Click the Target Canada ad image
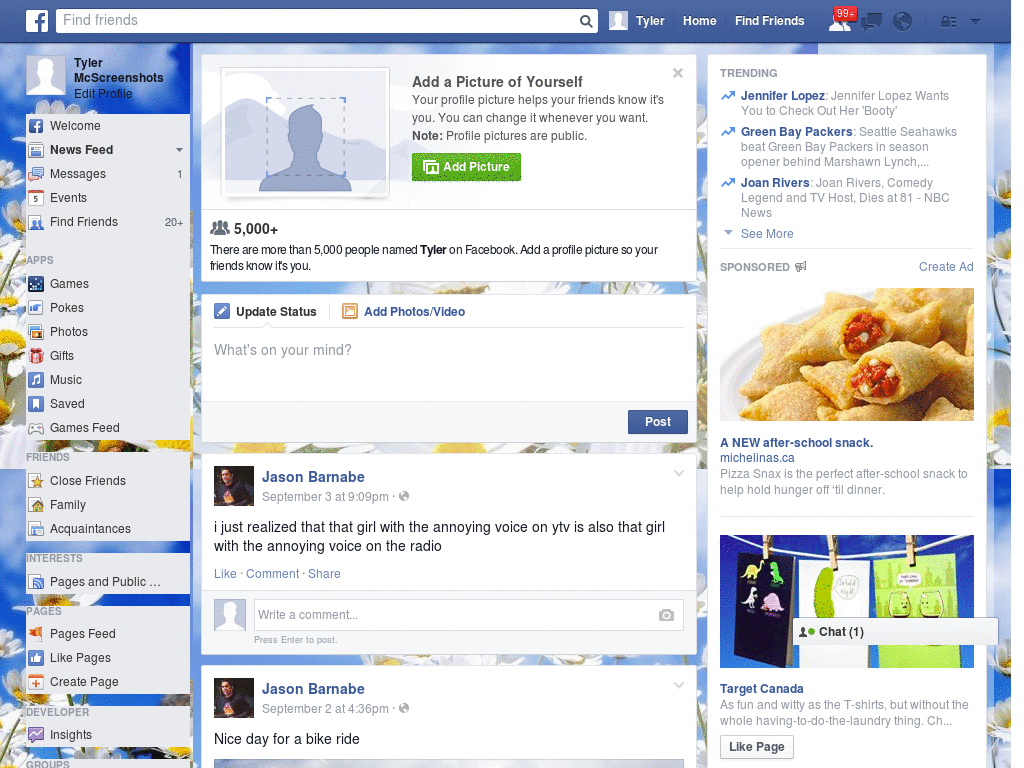This screenshot has height=768, width=1024. coord(846,601)
